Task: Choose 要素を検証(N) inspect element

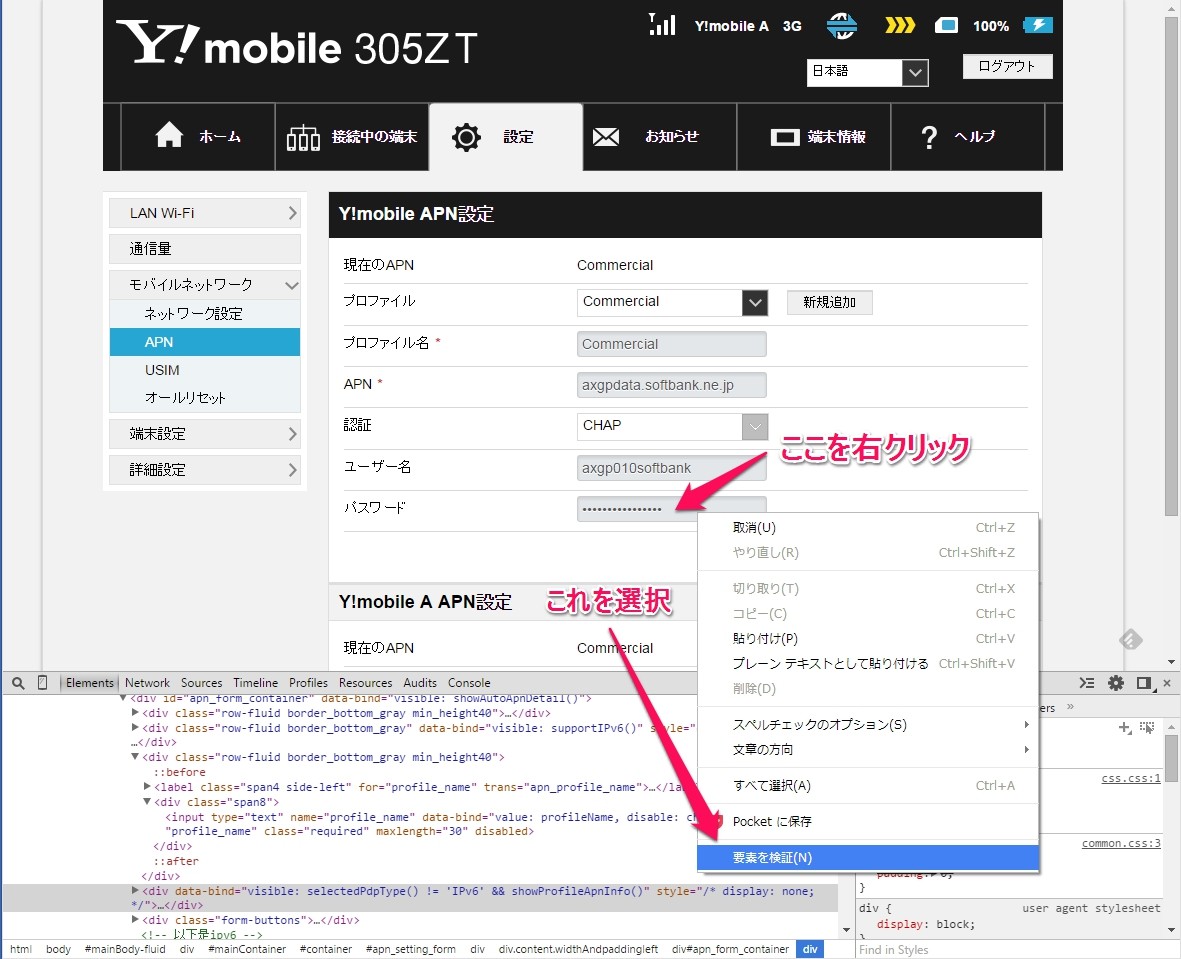Action: [x=868, y=857]
